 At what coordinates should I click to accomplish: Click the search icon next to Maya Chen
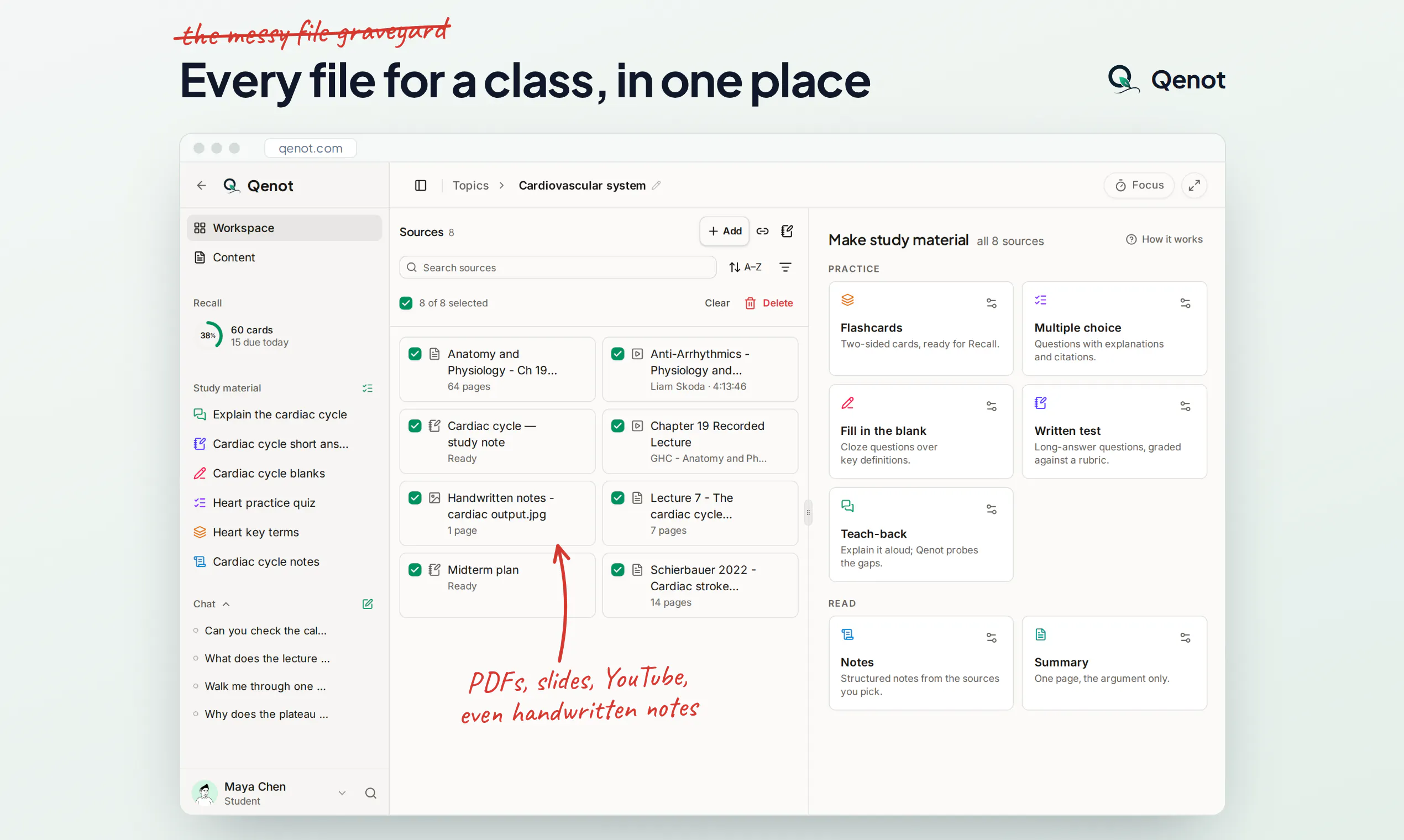(x=370, y=793)
